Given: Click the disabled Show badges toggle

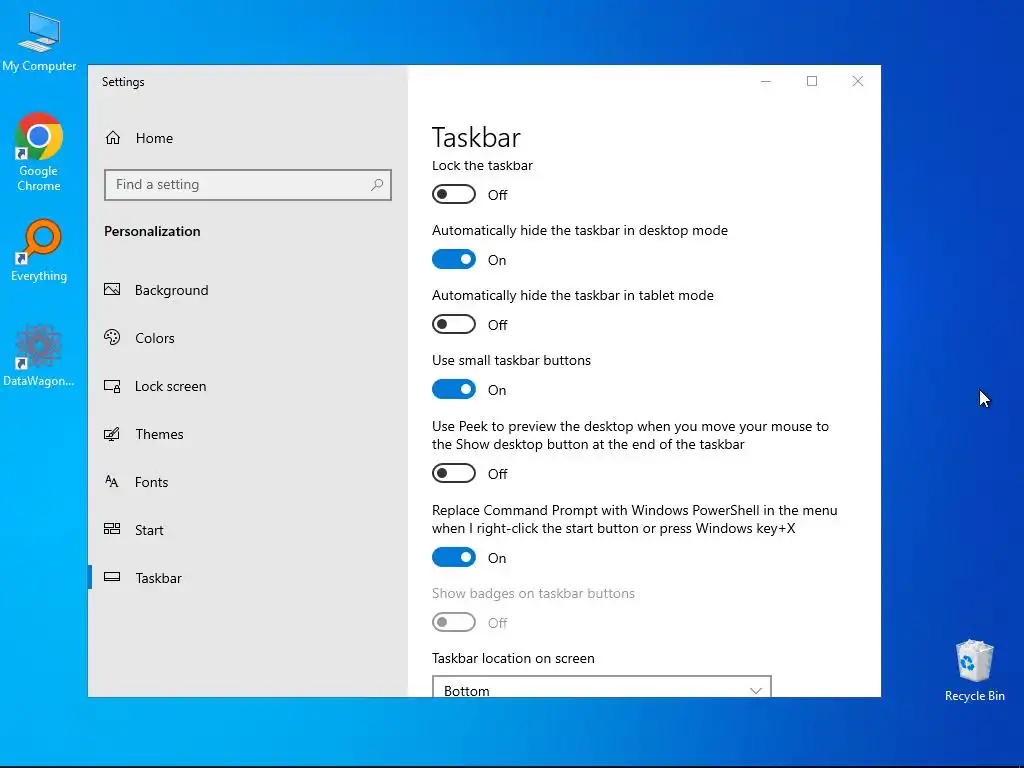Looking at the screenshot, I should point(454,622).
